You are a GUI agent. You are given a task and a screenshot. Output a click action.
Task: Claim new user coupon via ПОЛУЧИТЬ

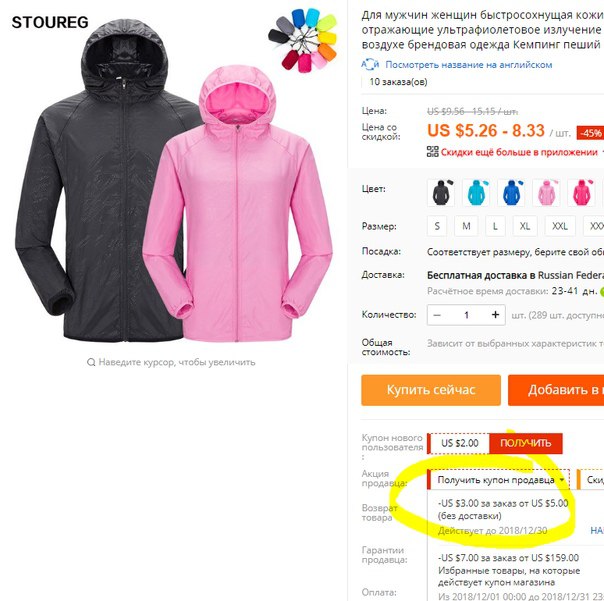(x=525, y=443)
